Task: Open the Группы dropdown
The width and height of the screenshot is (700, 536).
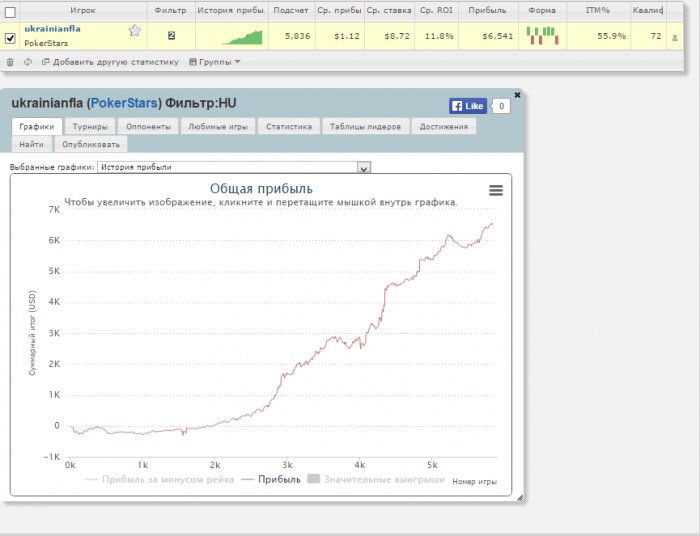Action: 215,62
